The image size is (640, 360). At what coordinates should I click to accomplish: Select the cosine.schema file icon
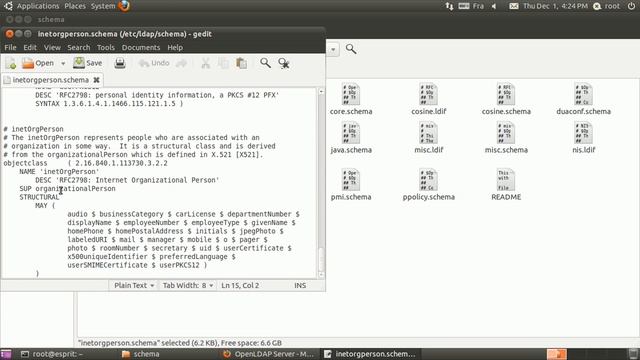506,94
